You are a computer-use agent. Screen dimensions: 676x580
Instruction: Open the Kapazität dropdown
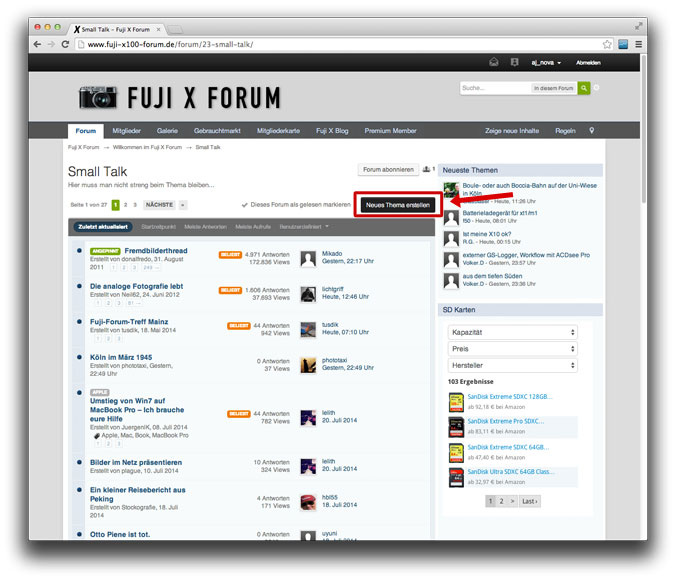click(512, 332)
